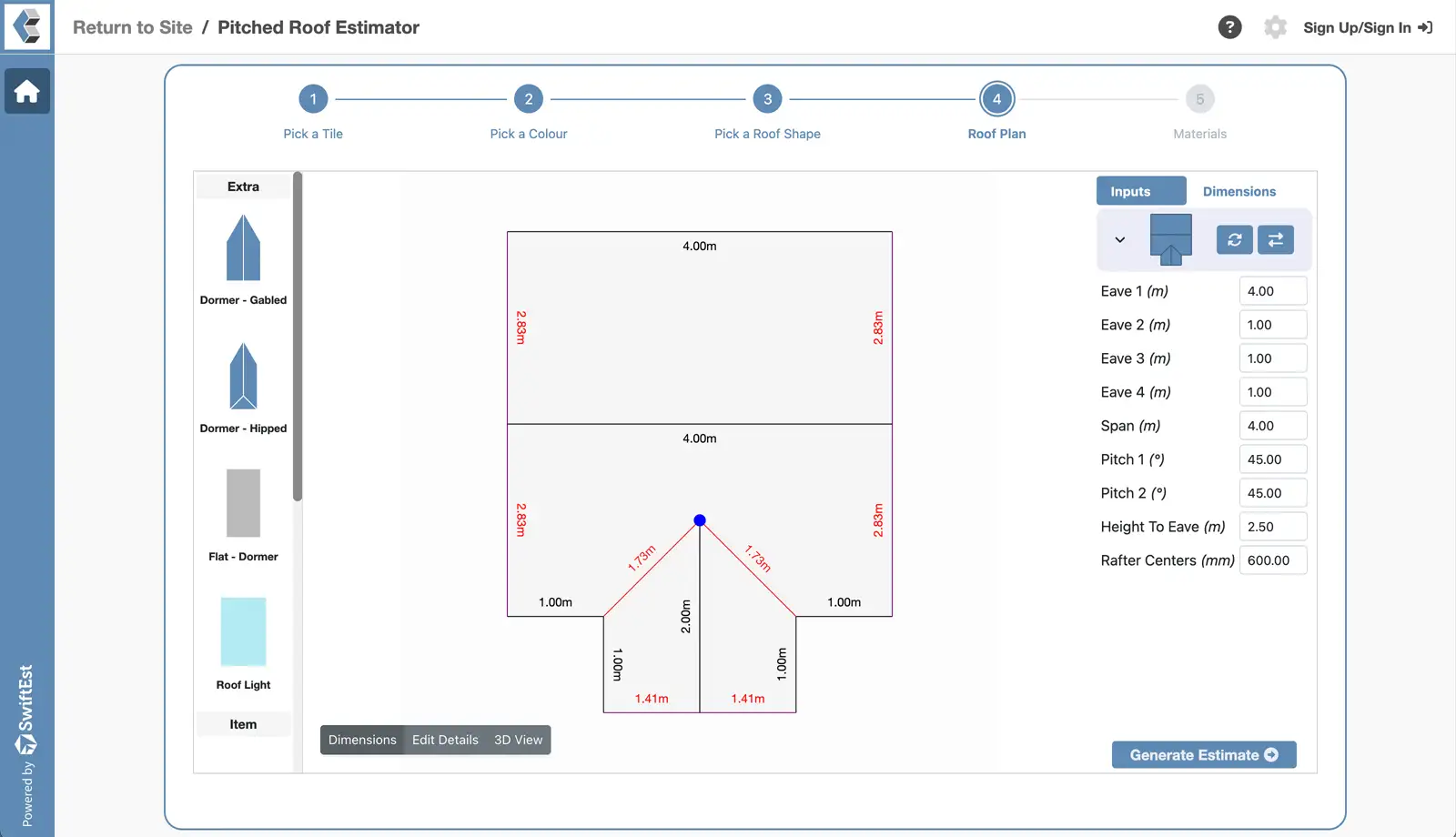
Task: Click the home icon in sidebar
Action: click(x=26, y=92)
